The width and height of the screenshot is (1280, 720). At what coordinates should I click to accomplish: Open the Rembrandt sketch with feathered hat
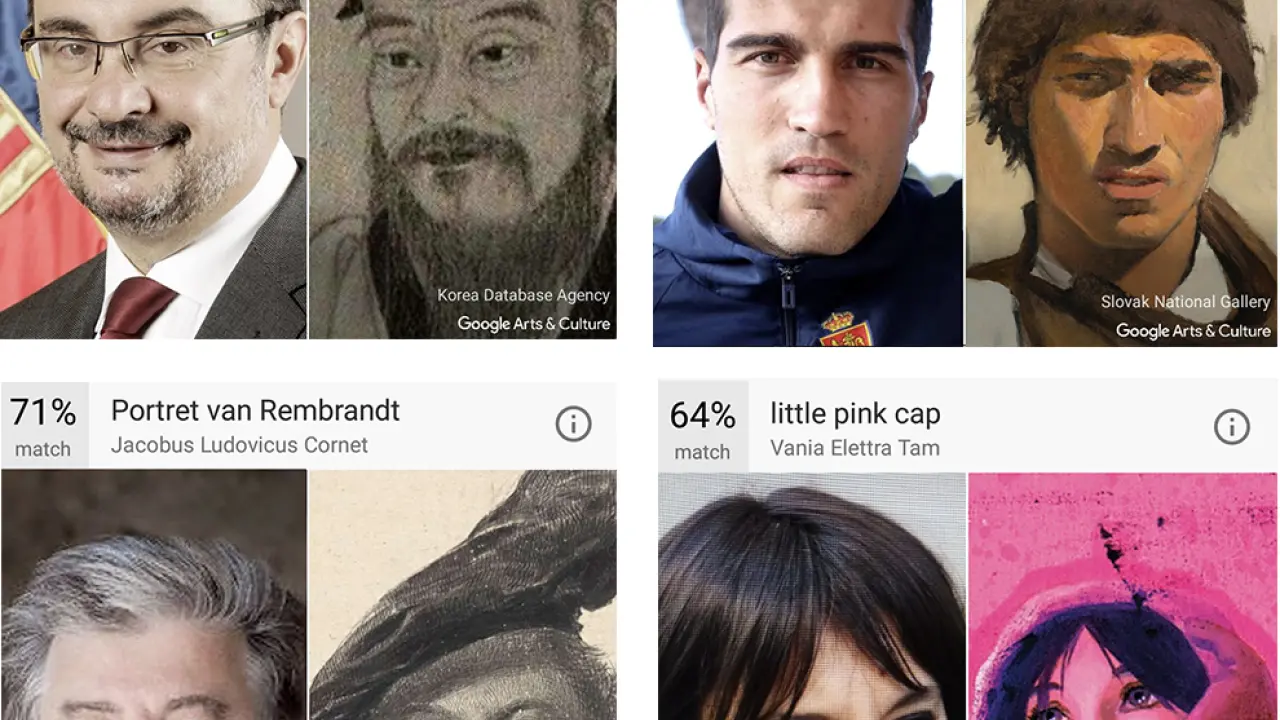click(x=462, y=600)
